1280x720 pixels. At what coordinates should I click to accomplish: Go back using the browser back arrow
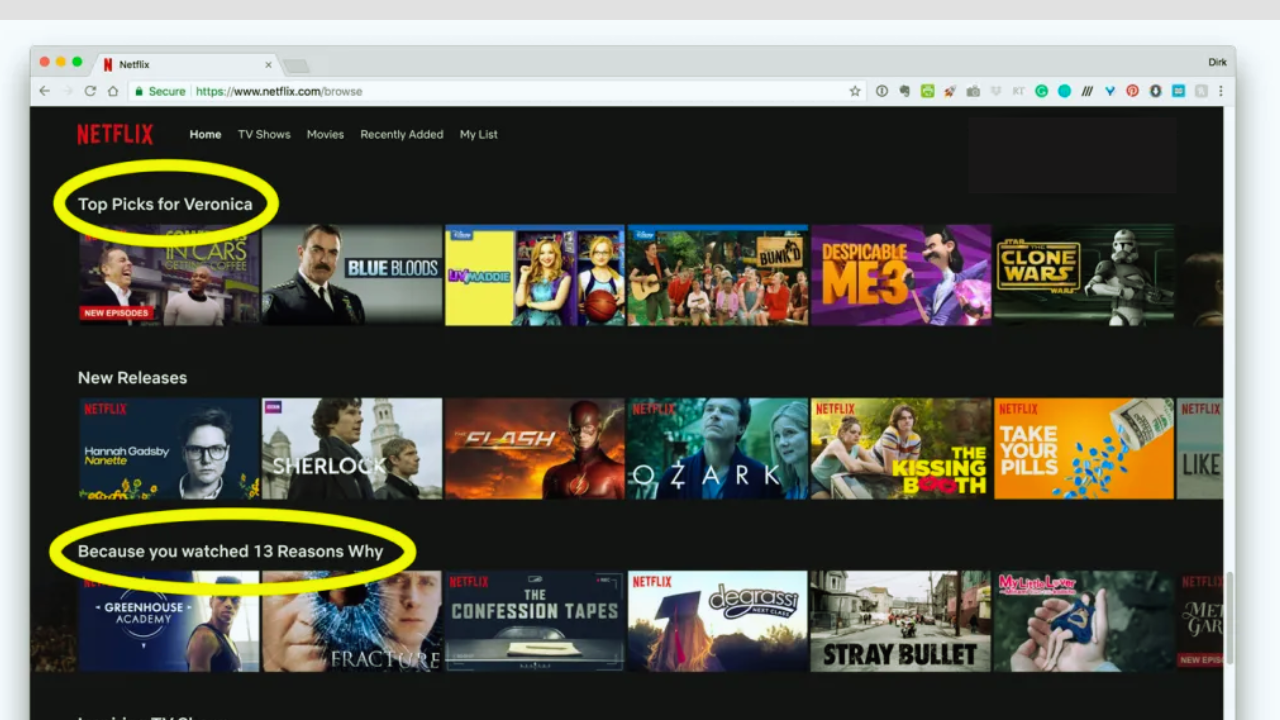(x=44, y=91)
